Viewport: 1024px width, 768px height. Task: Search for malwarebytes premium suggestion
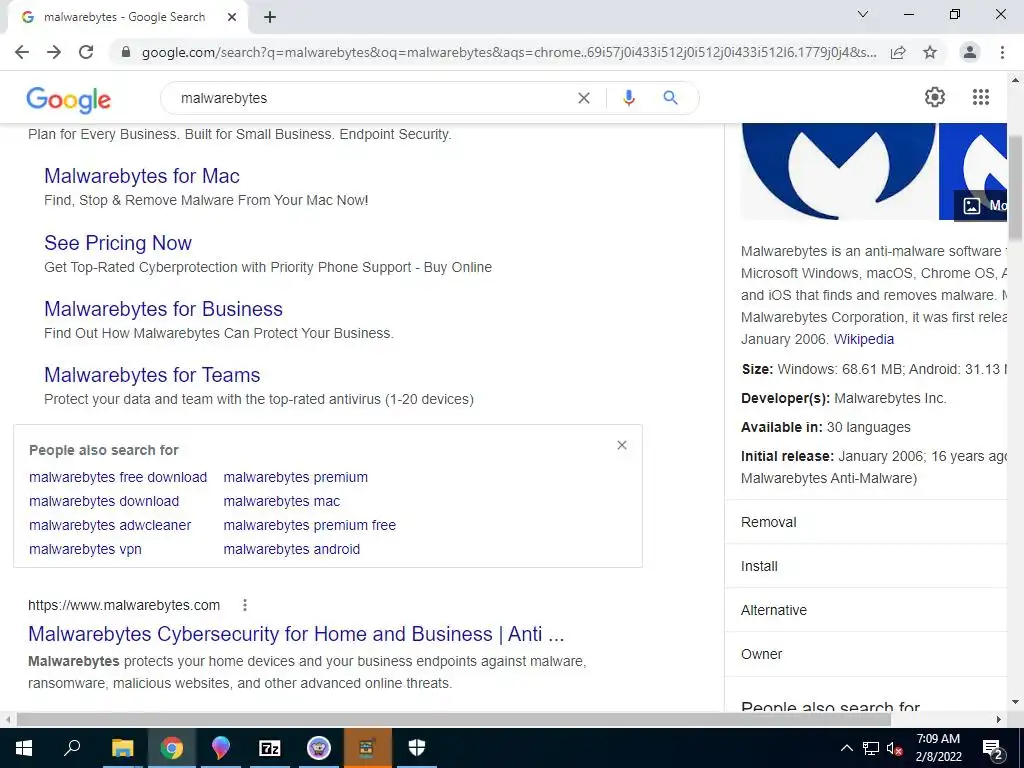click(x=295, y=477)
